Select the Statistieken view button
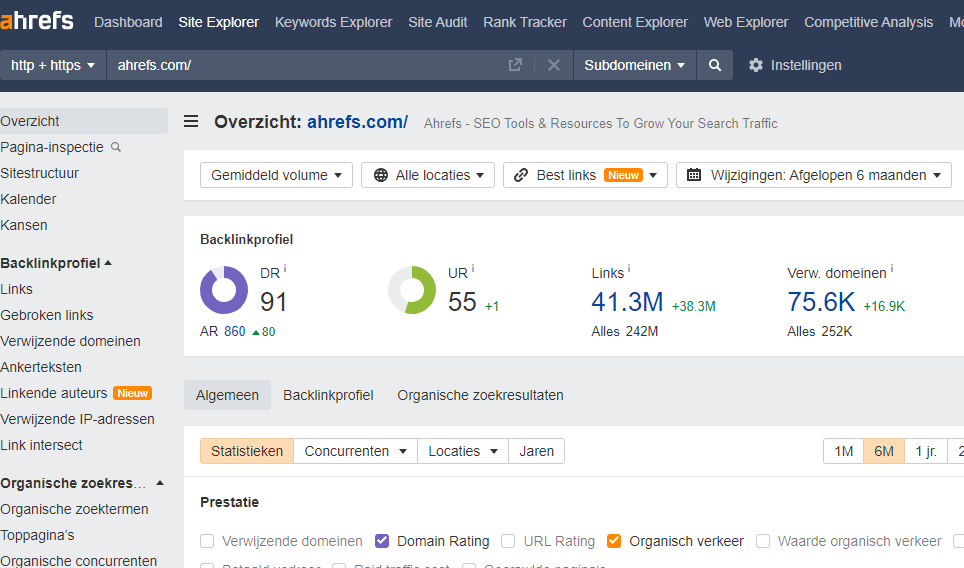 tap(247, 451)
